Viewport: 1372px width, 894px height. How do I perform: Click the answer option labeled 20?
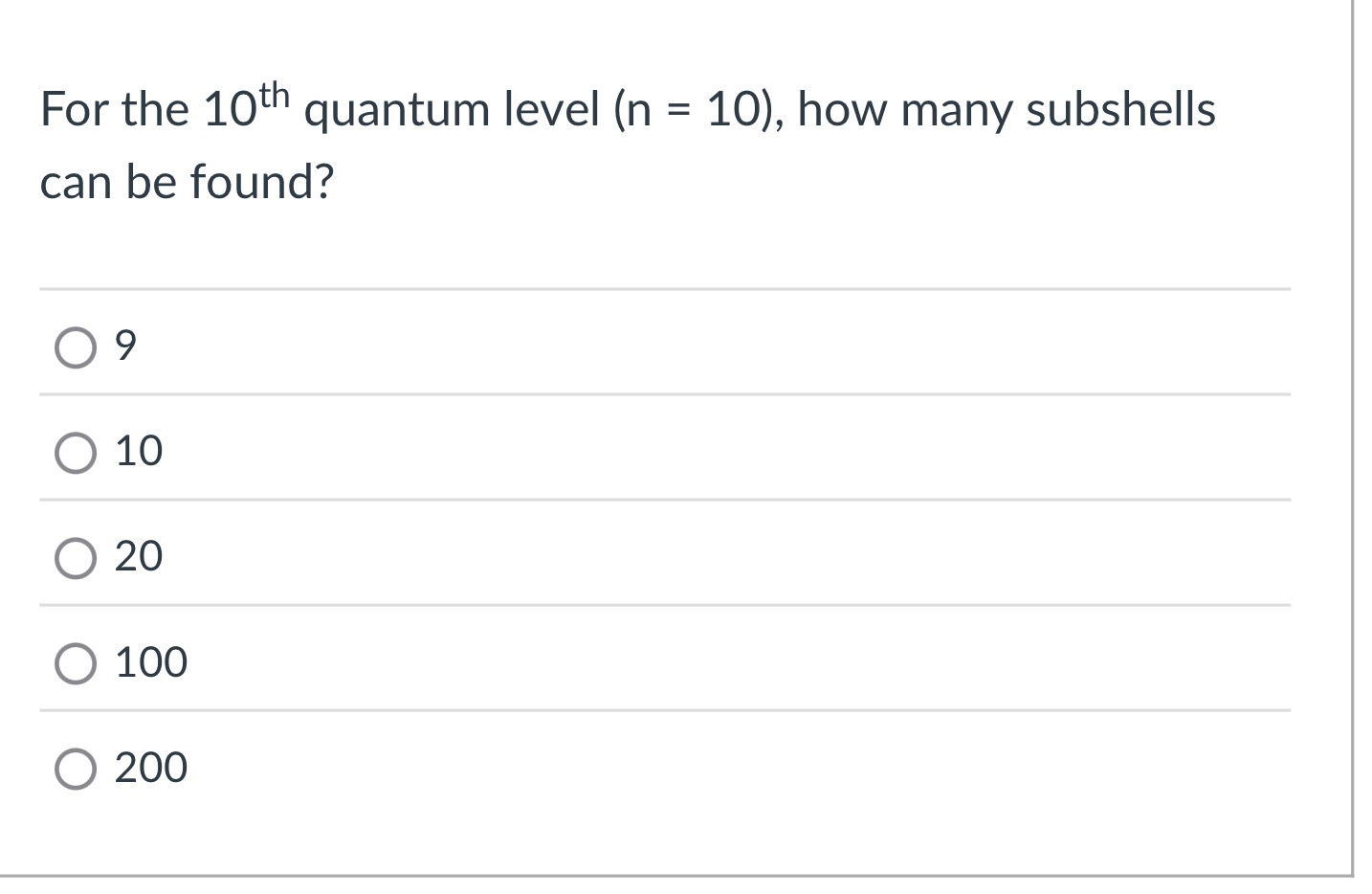point(138,557)
